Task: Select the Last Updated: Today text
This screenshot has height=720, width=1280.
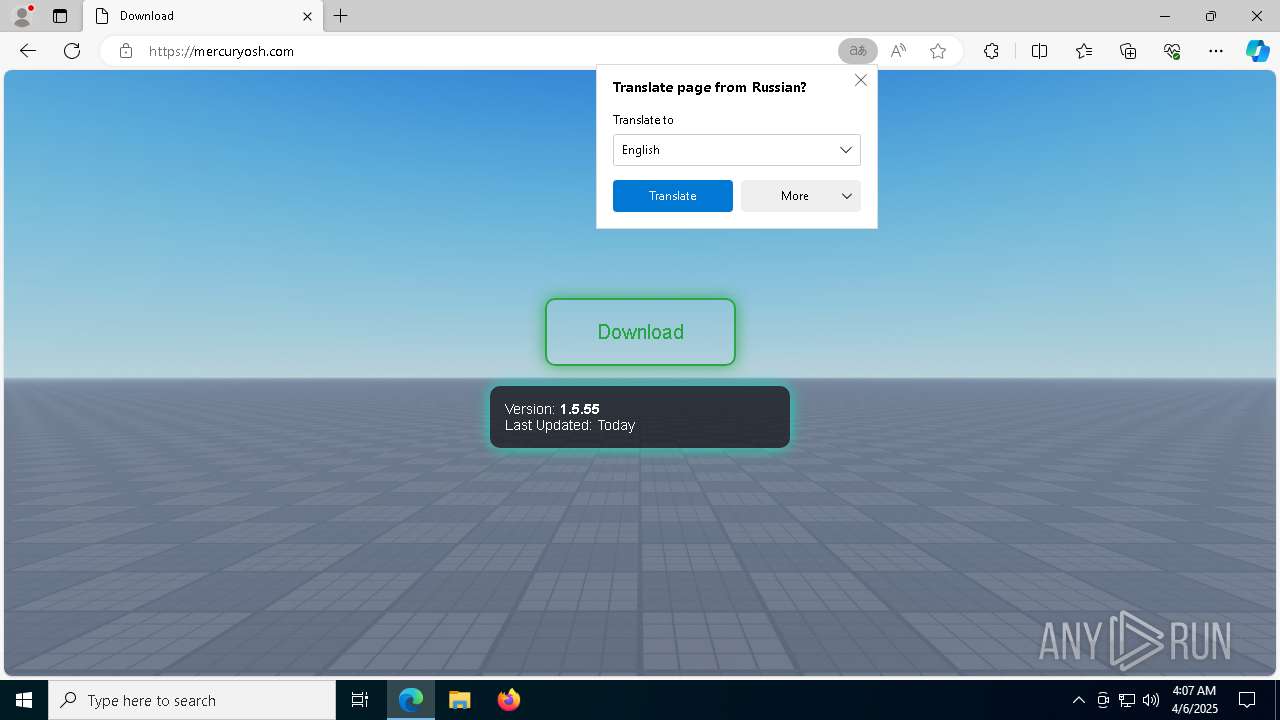Action: [570, 425]
